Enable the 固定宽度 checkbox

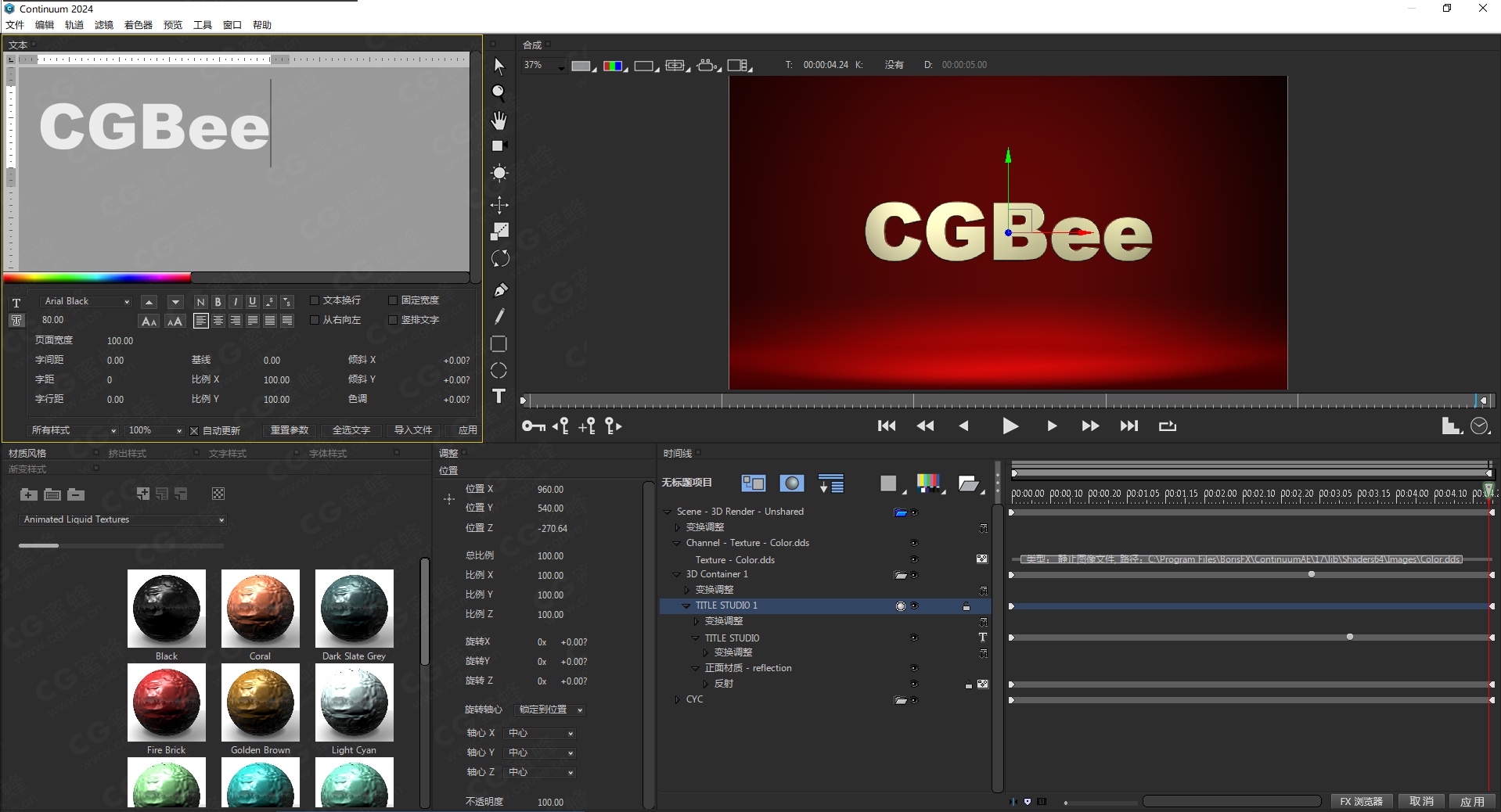393,300
